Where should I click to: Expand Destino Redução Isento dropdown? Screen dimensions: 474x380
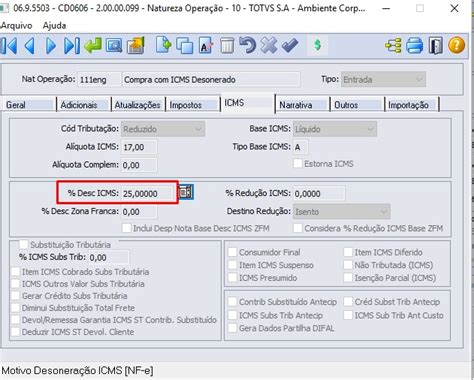coord(342,211)
